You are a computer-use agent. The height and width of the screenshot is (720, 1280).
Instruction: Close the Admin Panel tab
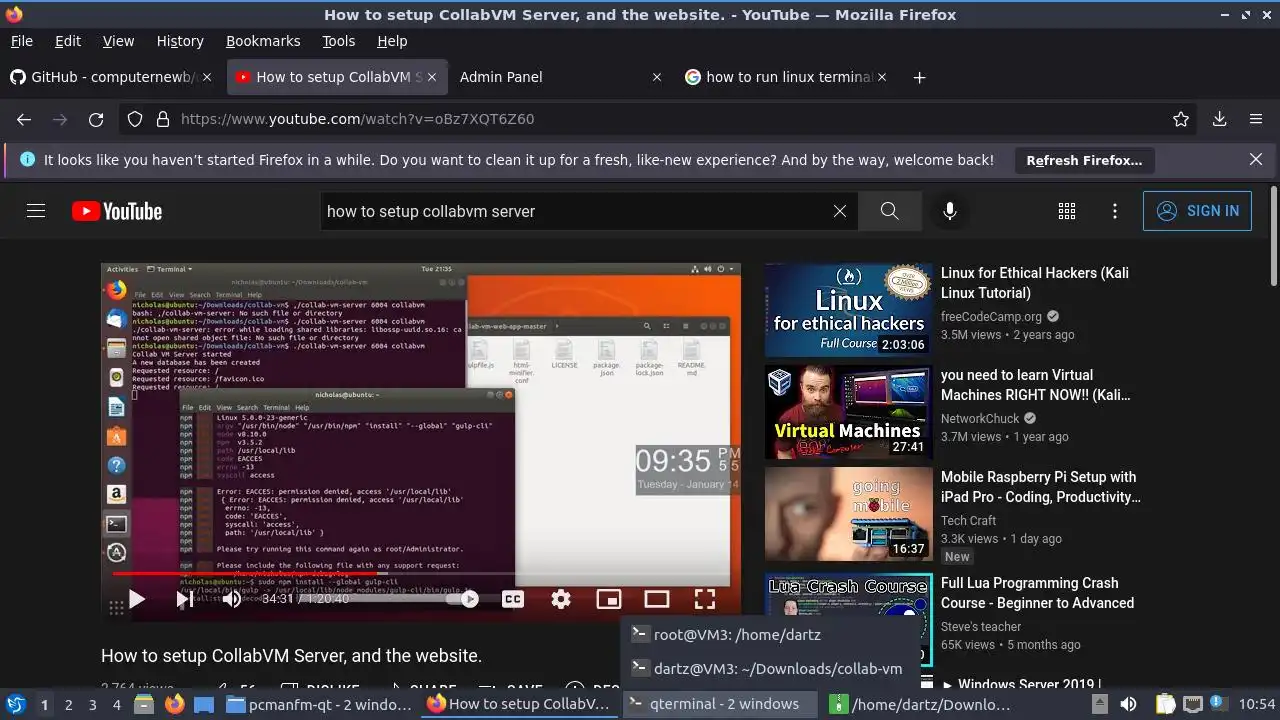657,77
